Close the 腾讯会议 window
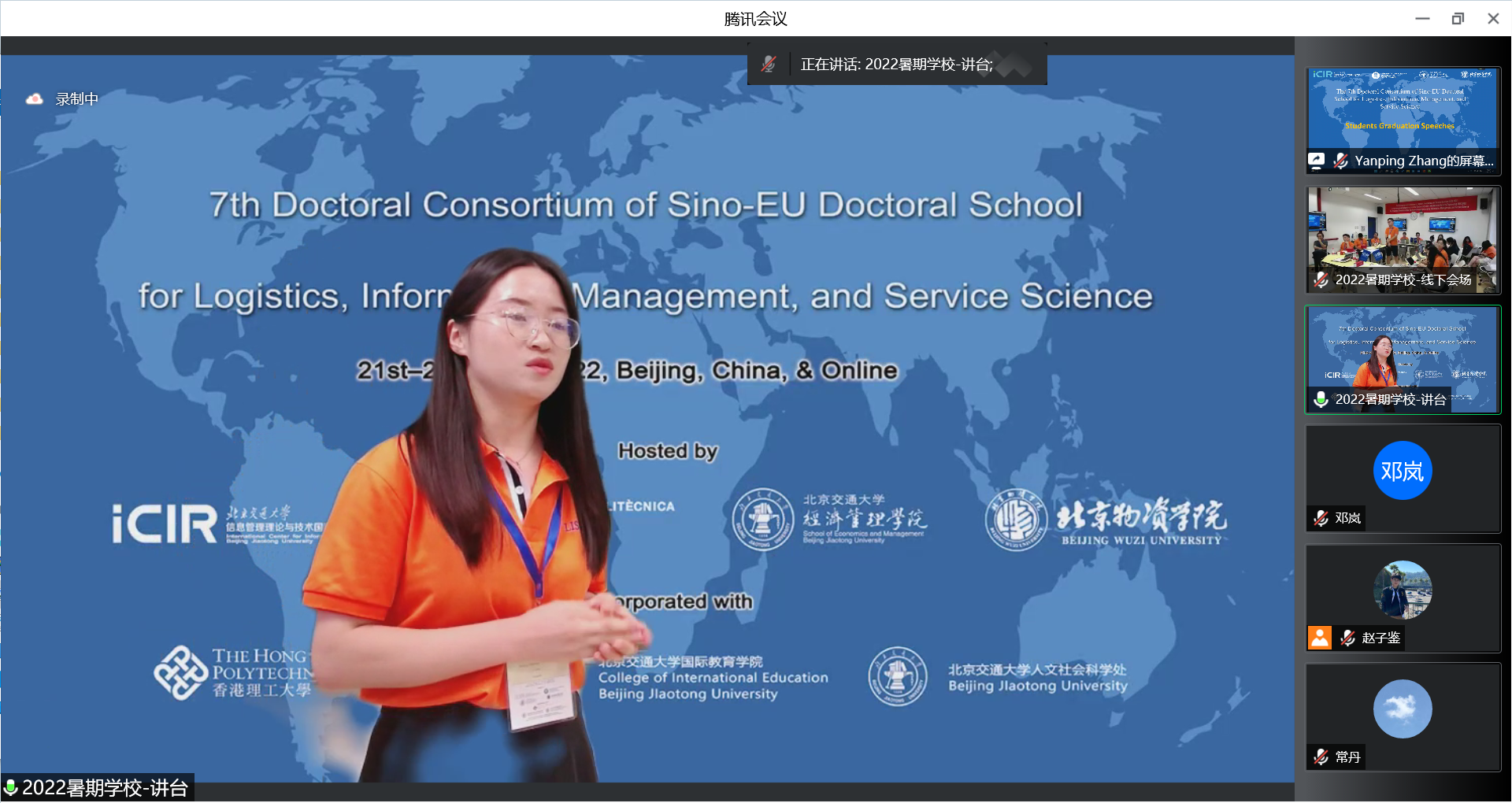 tap(1493, 18)
